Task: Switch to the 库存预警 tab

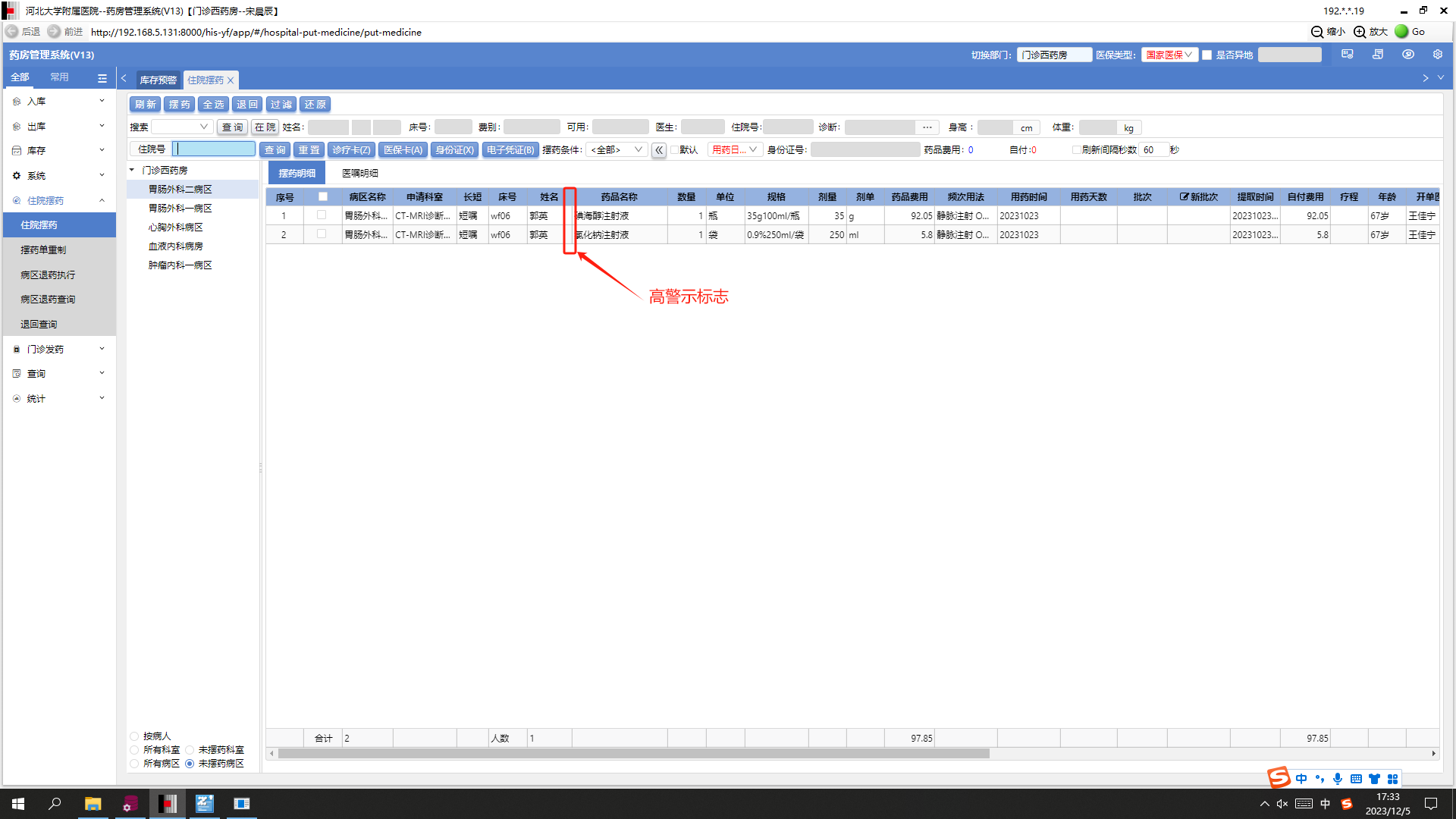Action: [158, 80]
